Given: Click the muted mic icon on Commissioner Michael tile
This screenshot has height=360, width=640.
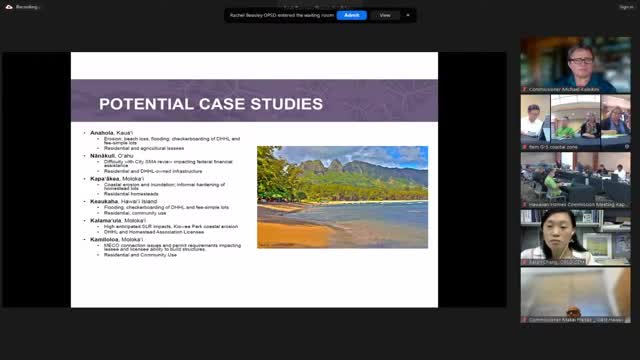Looking at the screenshot, I should (x=525, y=89).
